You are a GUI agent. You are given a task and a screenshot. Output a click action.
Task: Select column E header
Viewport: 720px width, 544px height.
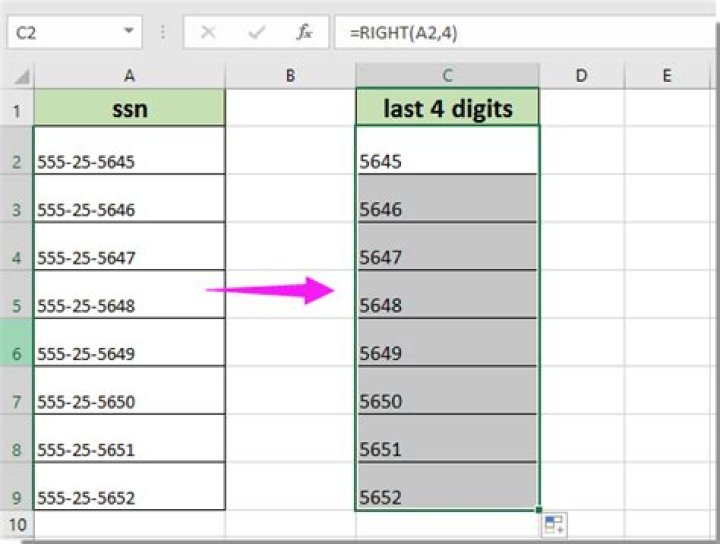(x=666, y=75)
